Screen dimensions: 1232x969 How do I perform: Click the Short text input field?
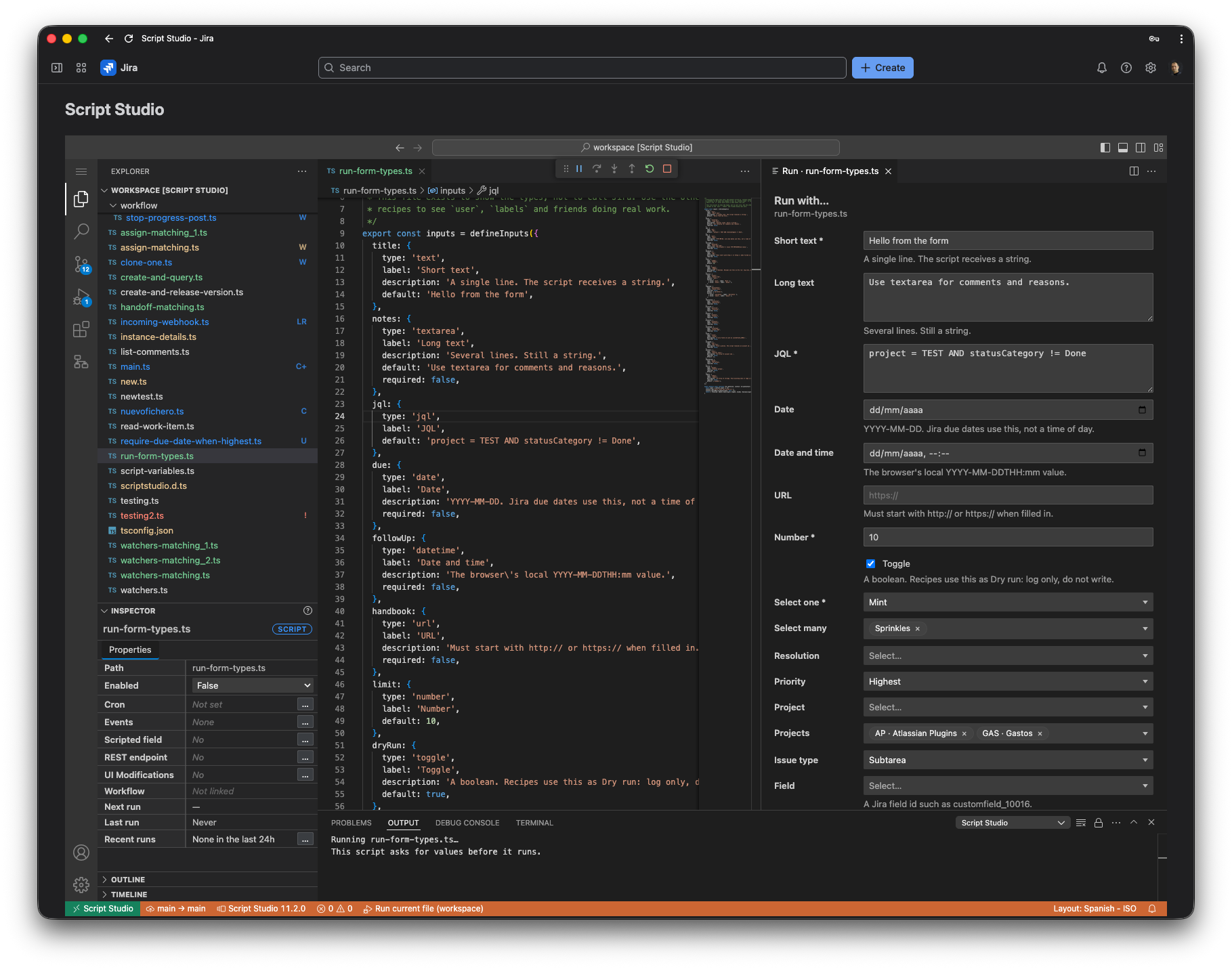click(1008, 241)
